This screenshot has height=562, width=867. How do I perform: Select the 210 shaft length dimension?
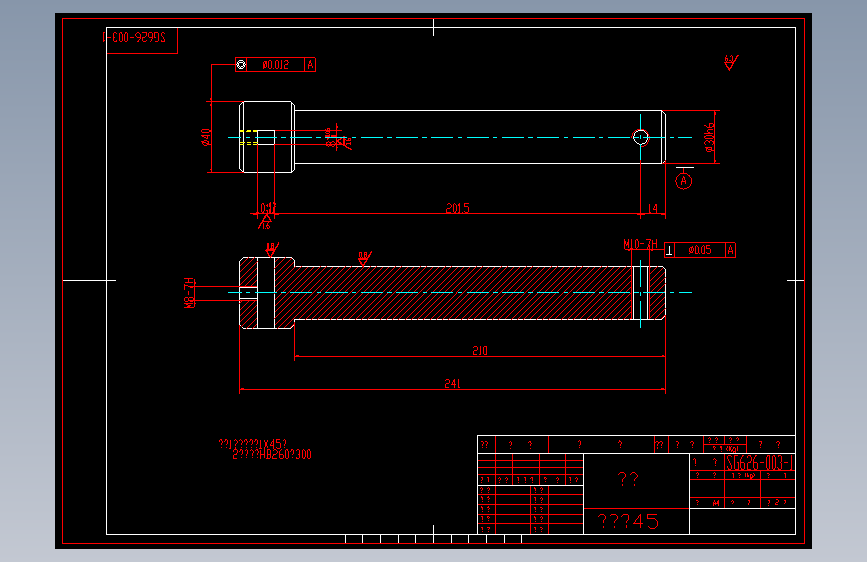point(480,351)
